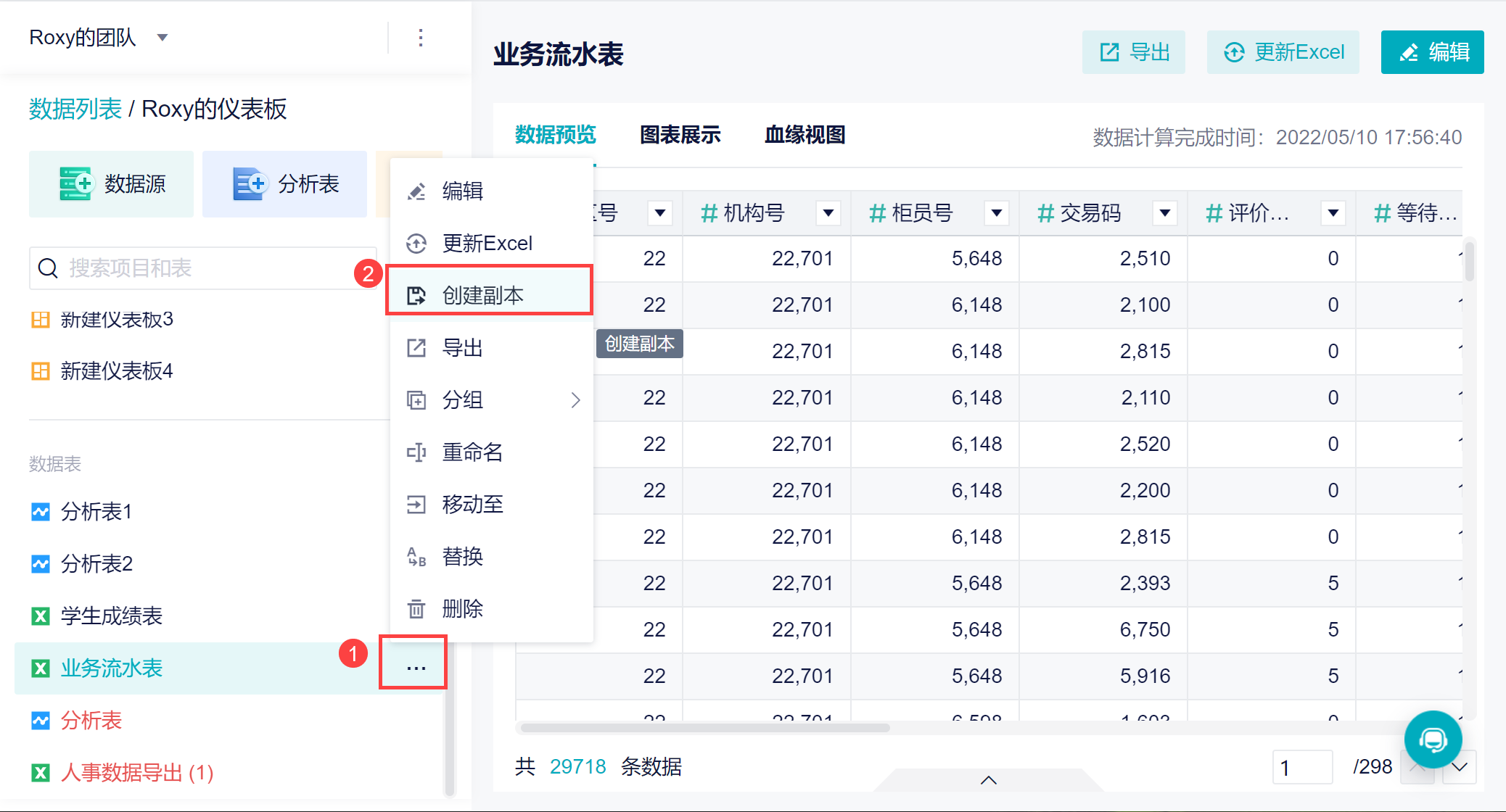Click the 更新Excel button at top

click(1283, 52)
